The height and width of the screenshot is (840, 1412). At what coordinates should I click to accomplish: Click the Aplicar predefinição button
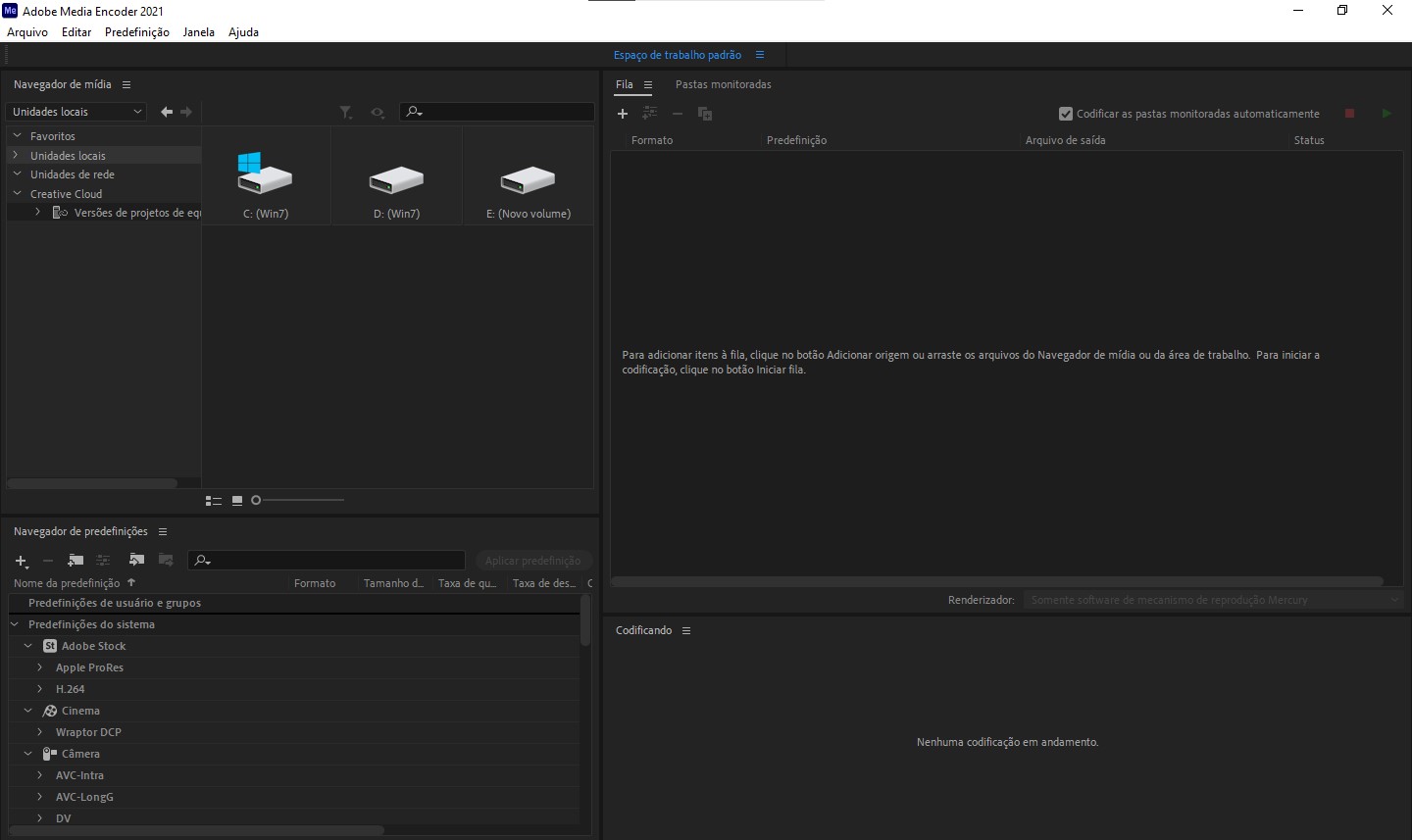point(533,561)
